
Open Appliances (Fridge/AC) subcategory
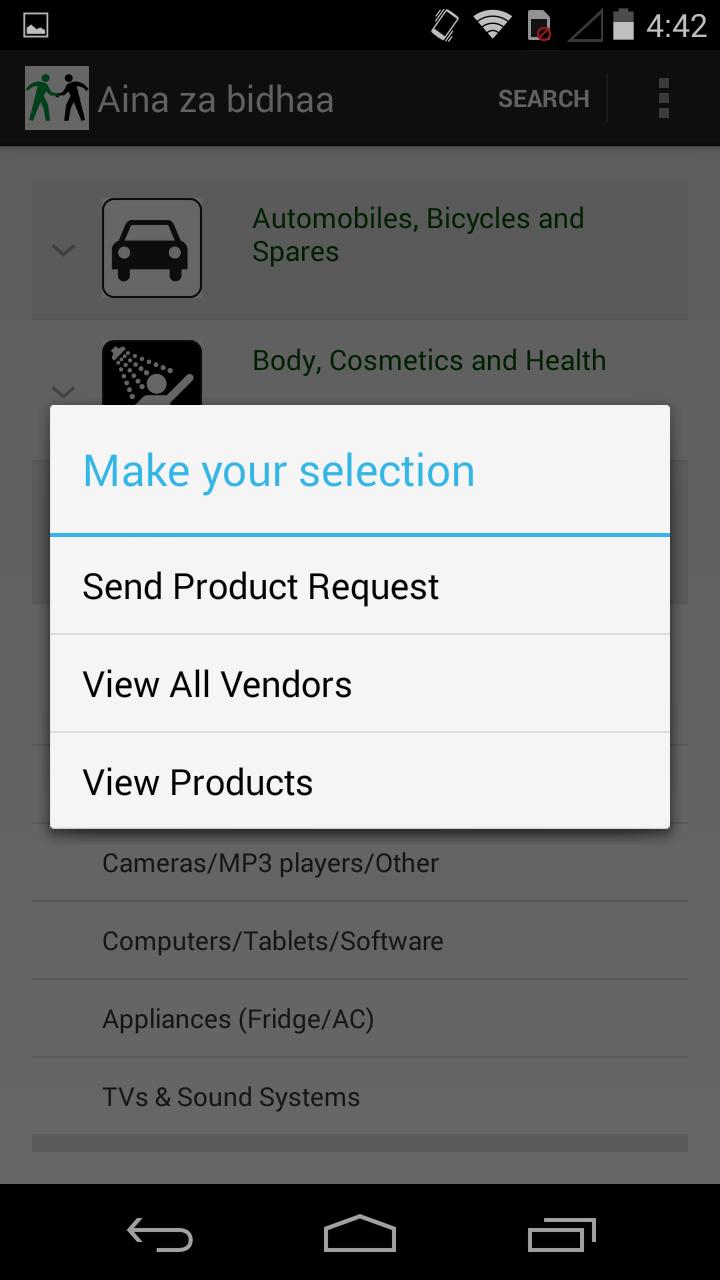click(360, 1018)
